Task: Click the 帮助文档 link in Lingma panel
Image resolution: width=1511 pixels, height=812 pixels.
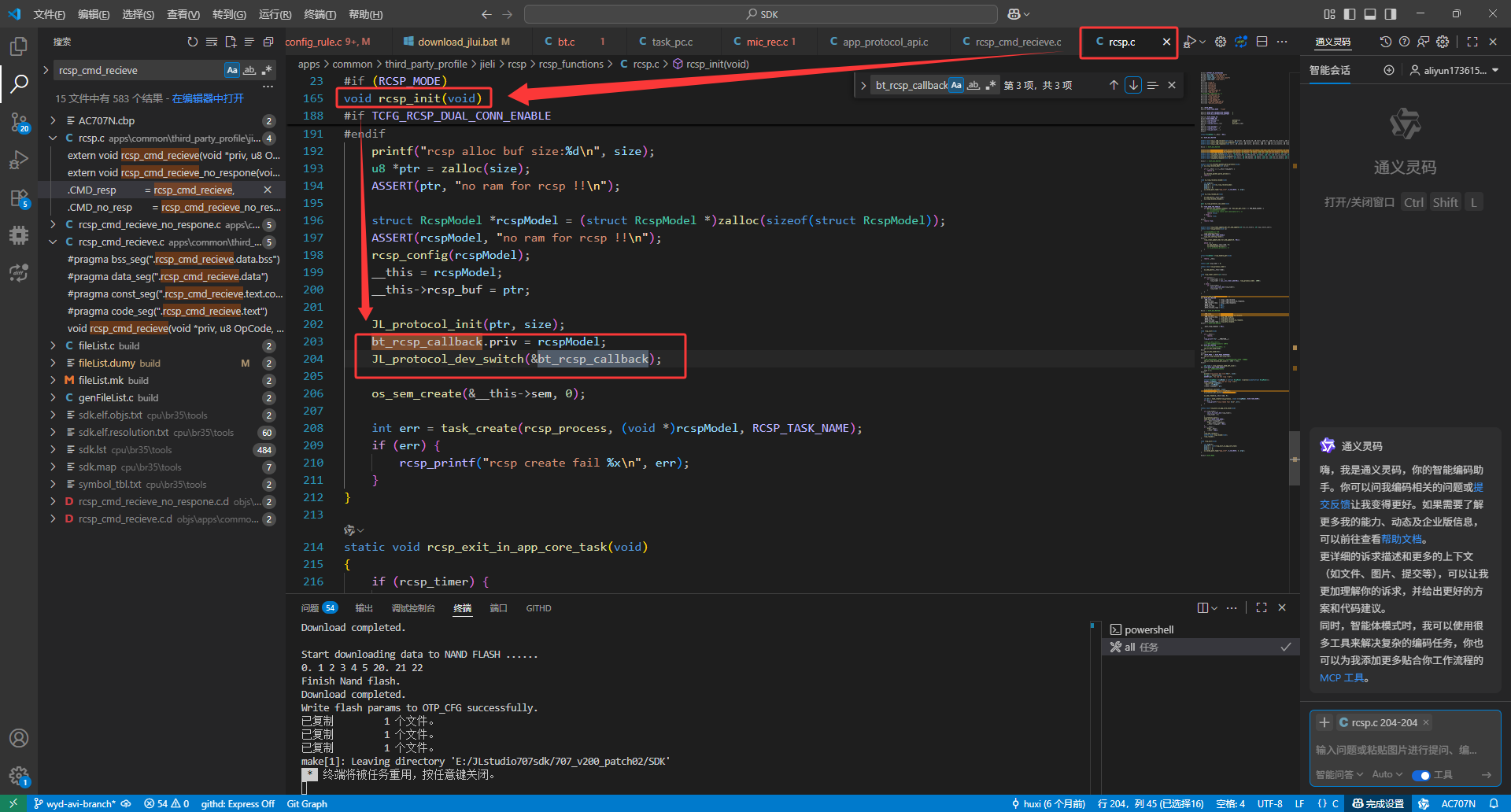Action: coord(1402,539)
